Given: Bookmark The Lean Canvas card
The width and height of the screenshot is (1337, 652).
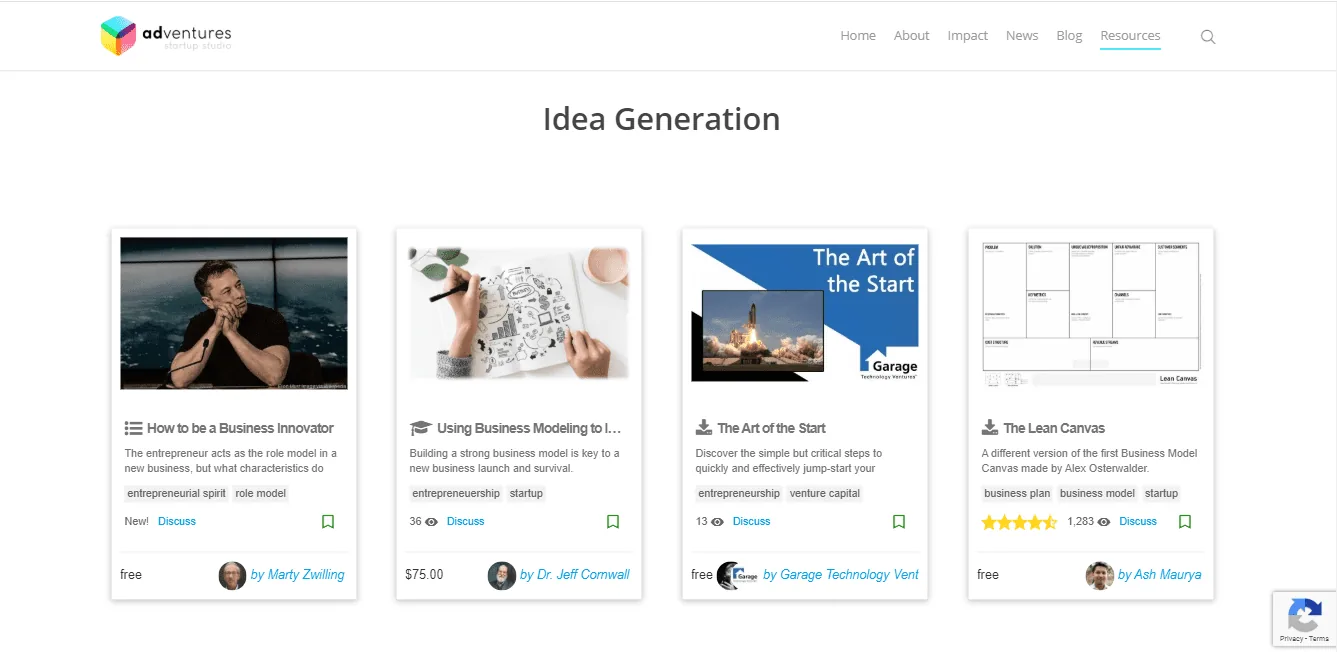Looking at the screenshot, I should (1185, 521).
